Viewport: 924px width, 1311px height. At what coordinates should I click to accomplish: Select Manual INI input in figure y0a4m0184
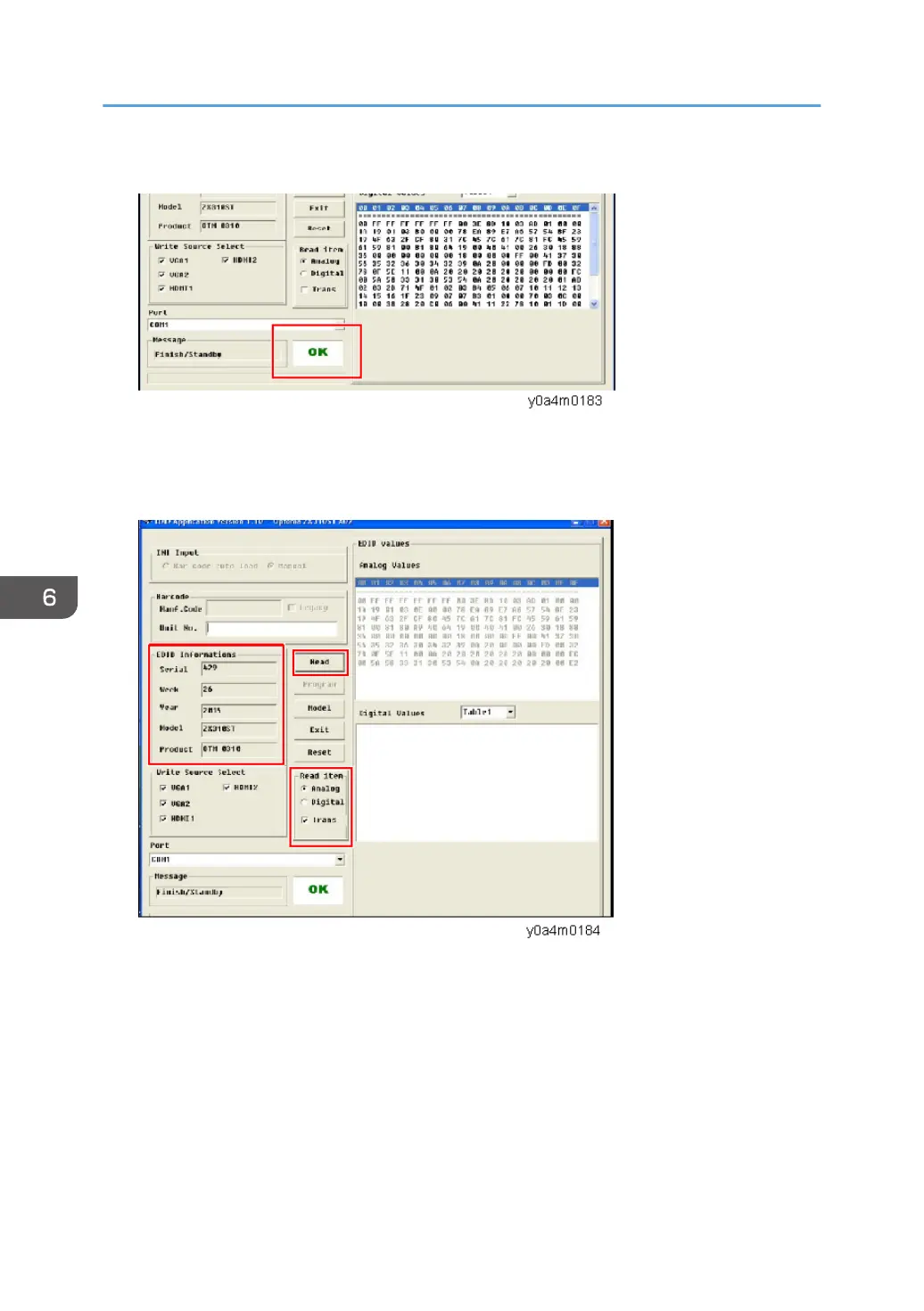pos(270,566)
